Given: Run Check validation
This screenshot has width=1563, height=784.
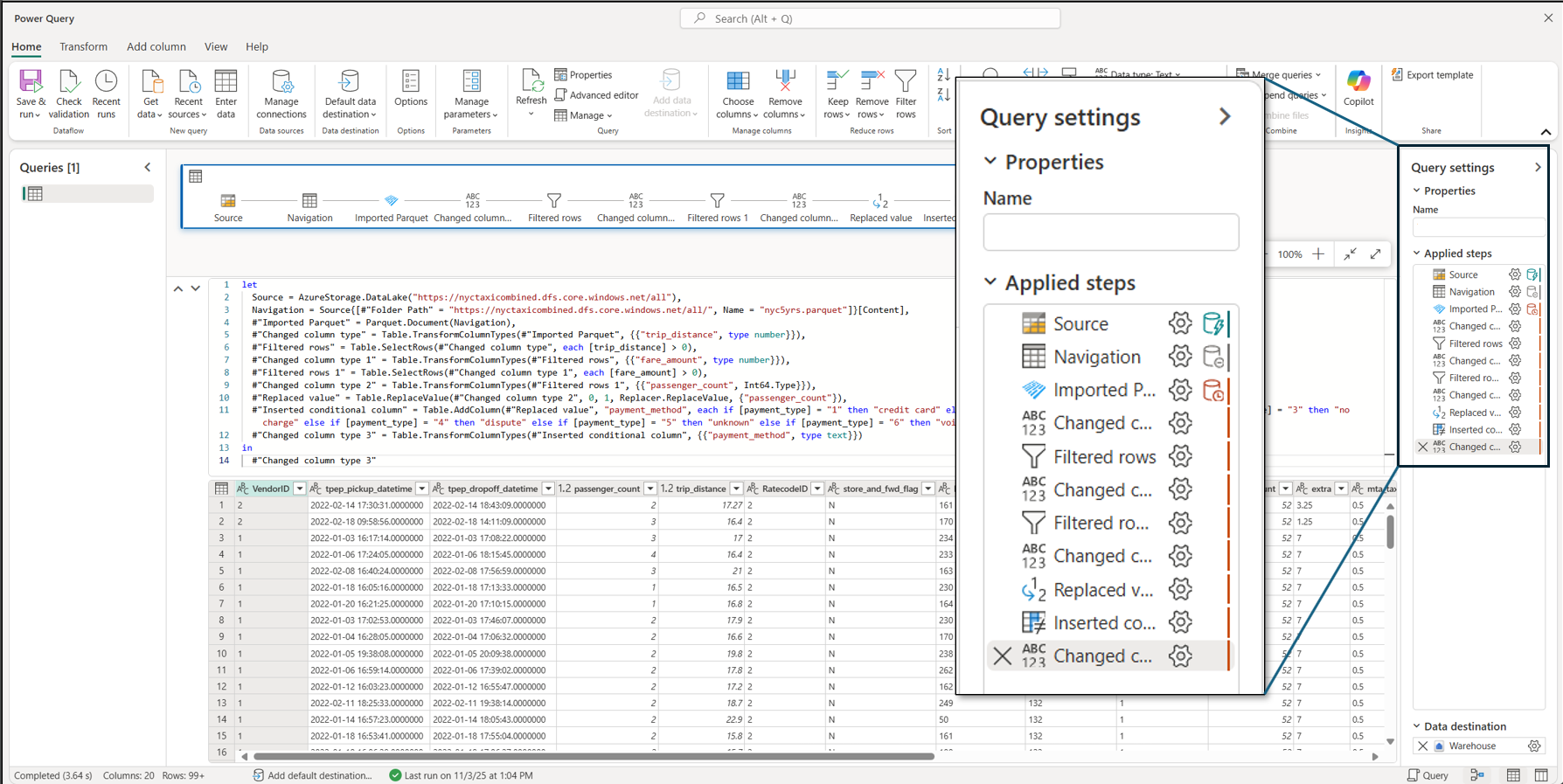Looking at the screenshot, I should point(68,94).
